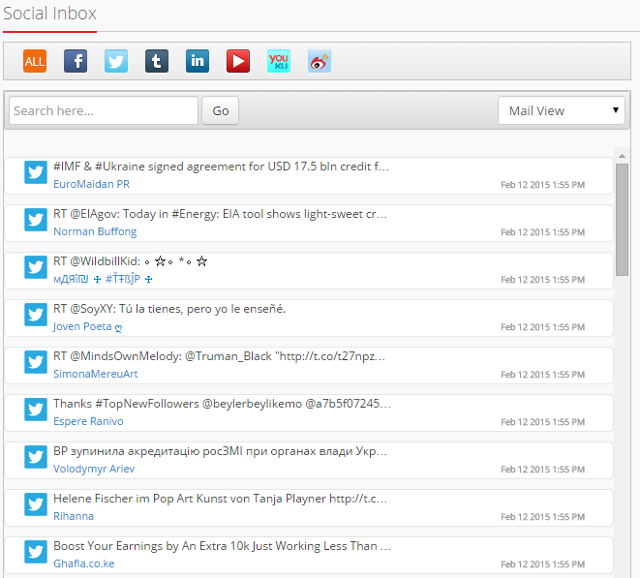
Task: Focus the Search here input field
Action: (104, 111)
